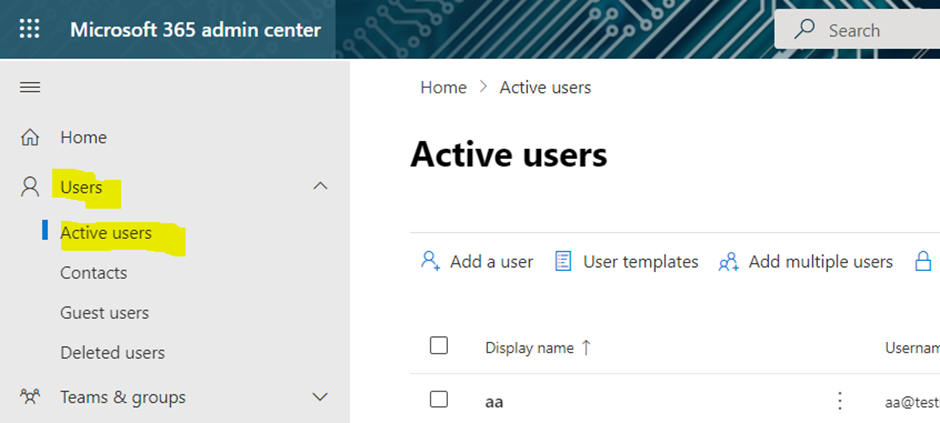Click the Add multiple users icon
The image size is (940, 423).
coord(728,262)
